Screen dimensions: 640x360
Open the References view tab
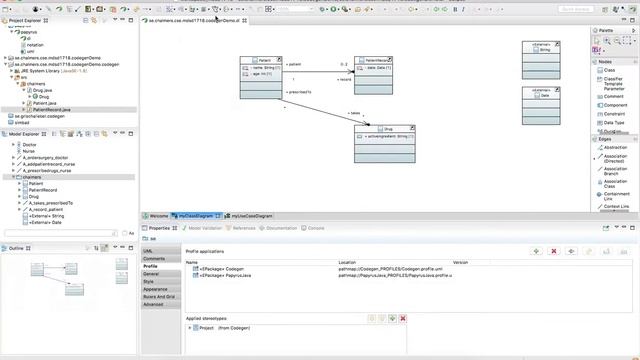[x=241, y=228]
